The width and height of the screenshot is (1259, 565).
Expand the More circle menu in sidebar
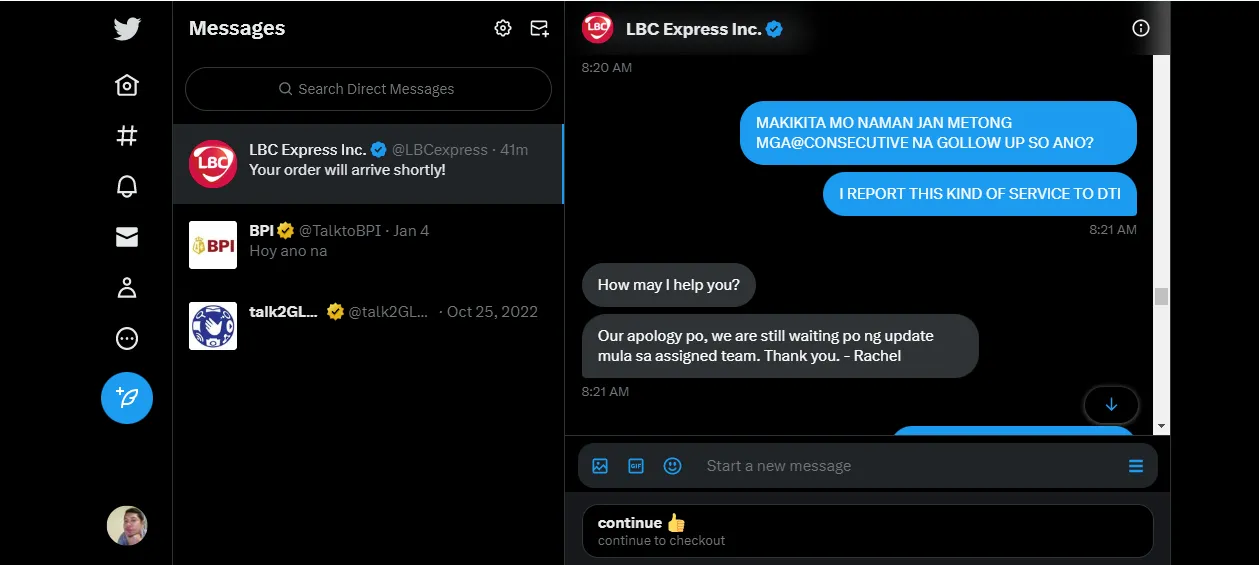[127, 339]
